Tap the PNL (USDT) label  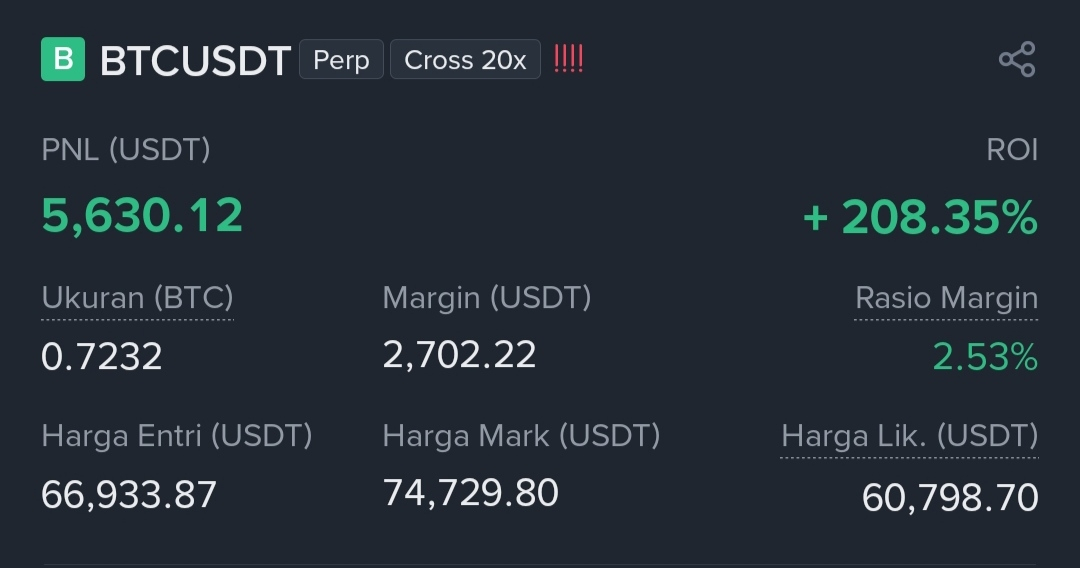click(126, 150)
